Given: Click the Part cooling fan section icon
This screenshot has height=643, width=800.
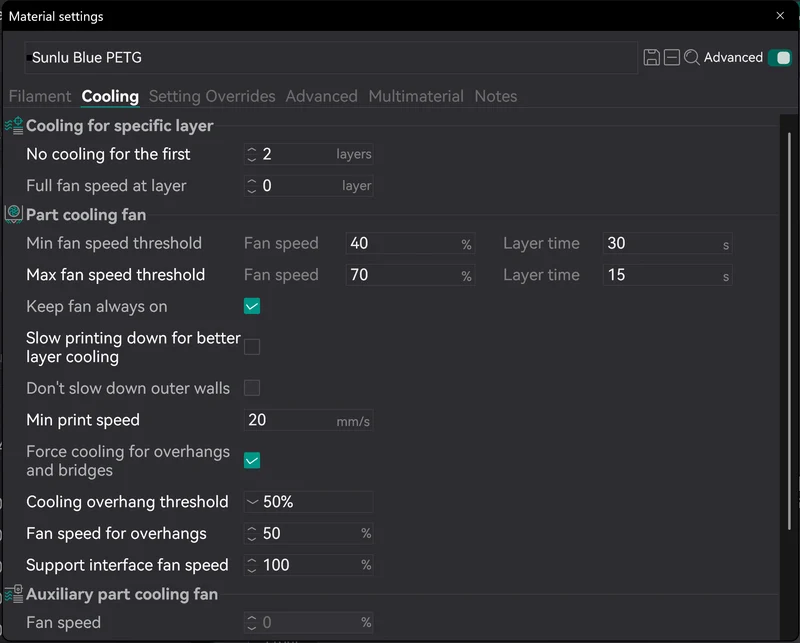Looking at the screenshot, I should pyautogui.click(x=14, y=214).
